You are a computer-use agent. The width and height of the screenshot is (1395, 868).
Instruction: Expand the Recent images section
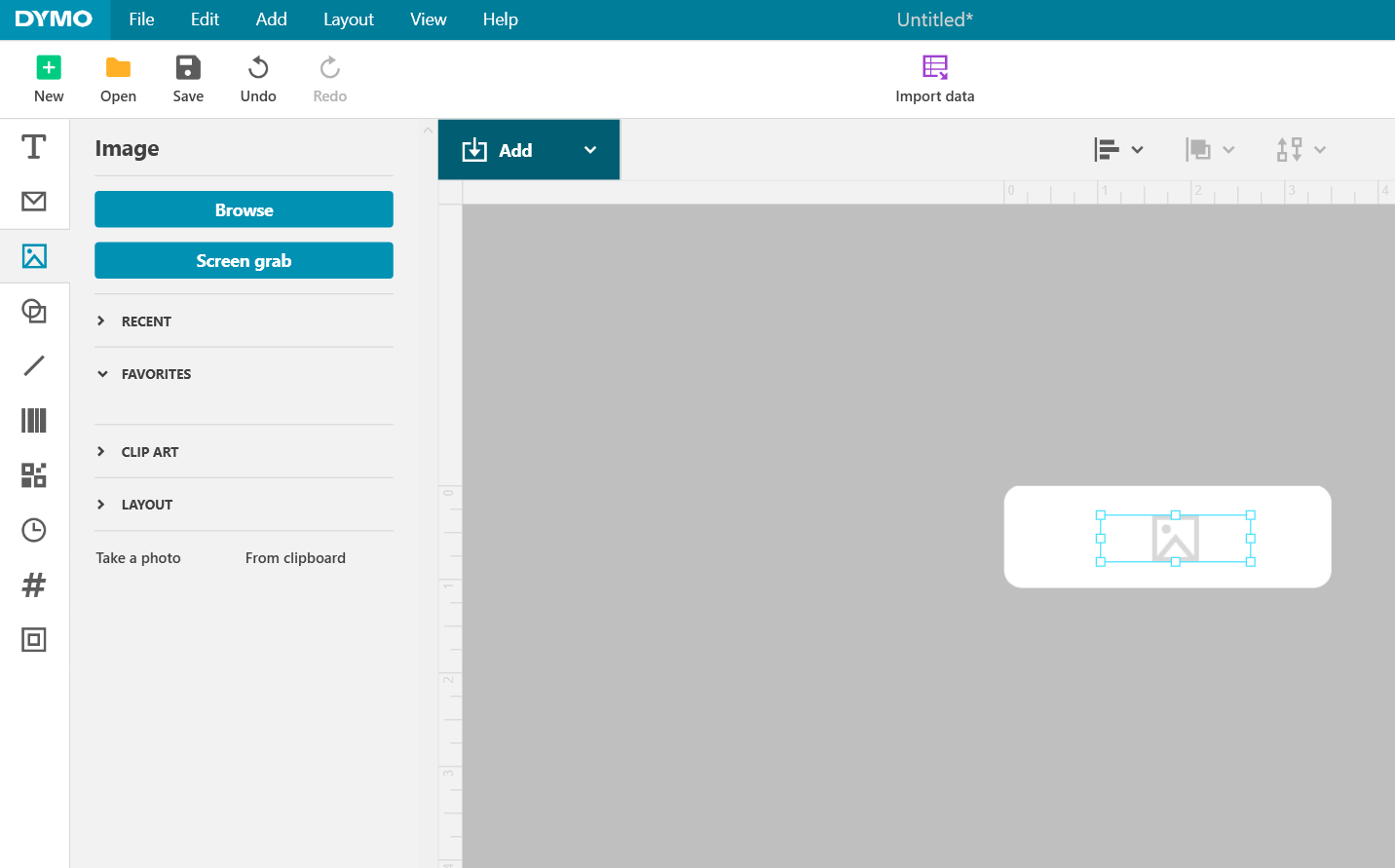[146, 321]
